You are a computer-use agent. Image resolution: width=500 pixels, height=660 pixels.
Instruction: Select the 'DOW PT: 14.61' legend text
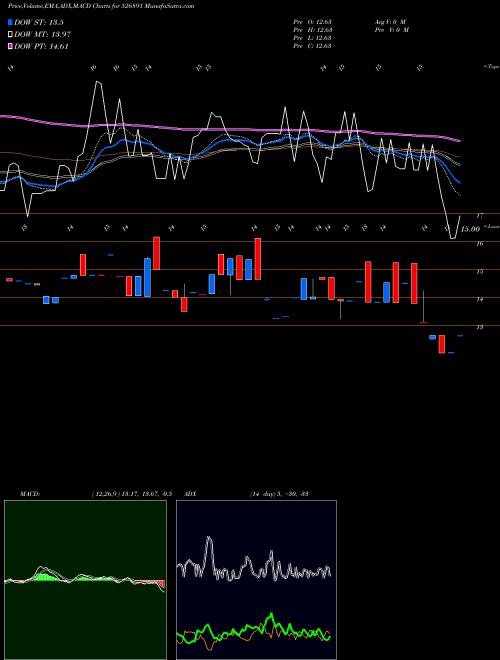pos(41,47)
